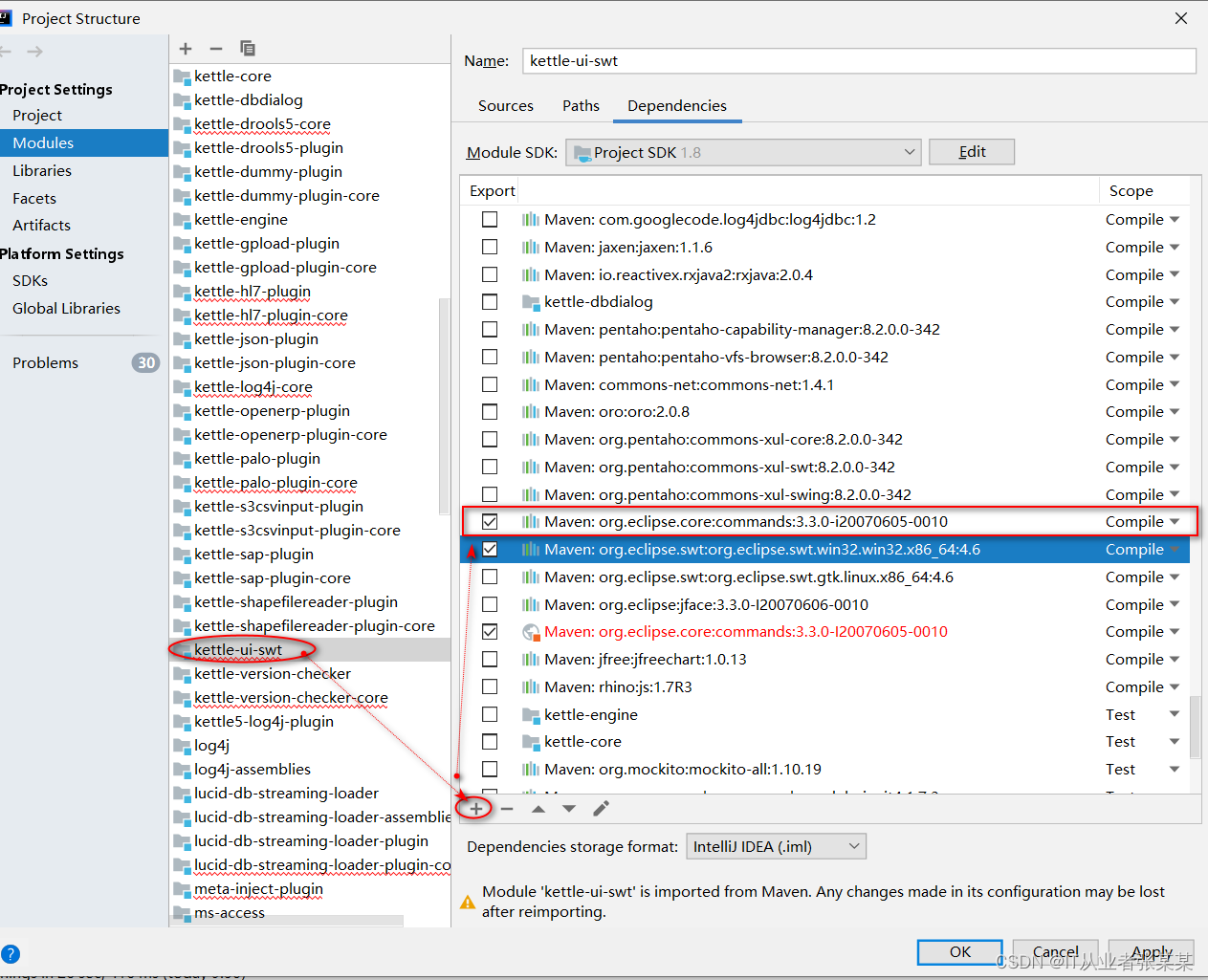Switch to the Dependencies tab
The height and width of the screenshot is (980, 1208).
pos(677,106)
